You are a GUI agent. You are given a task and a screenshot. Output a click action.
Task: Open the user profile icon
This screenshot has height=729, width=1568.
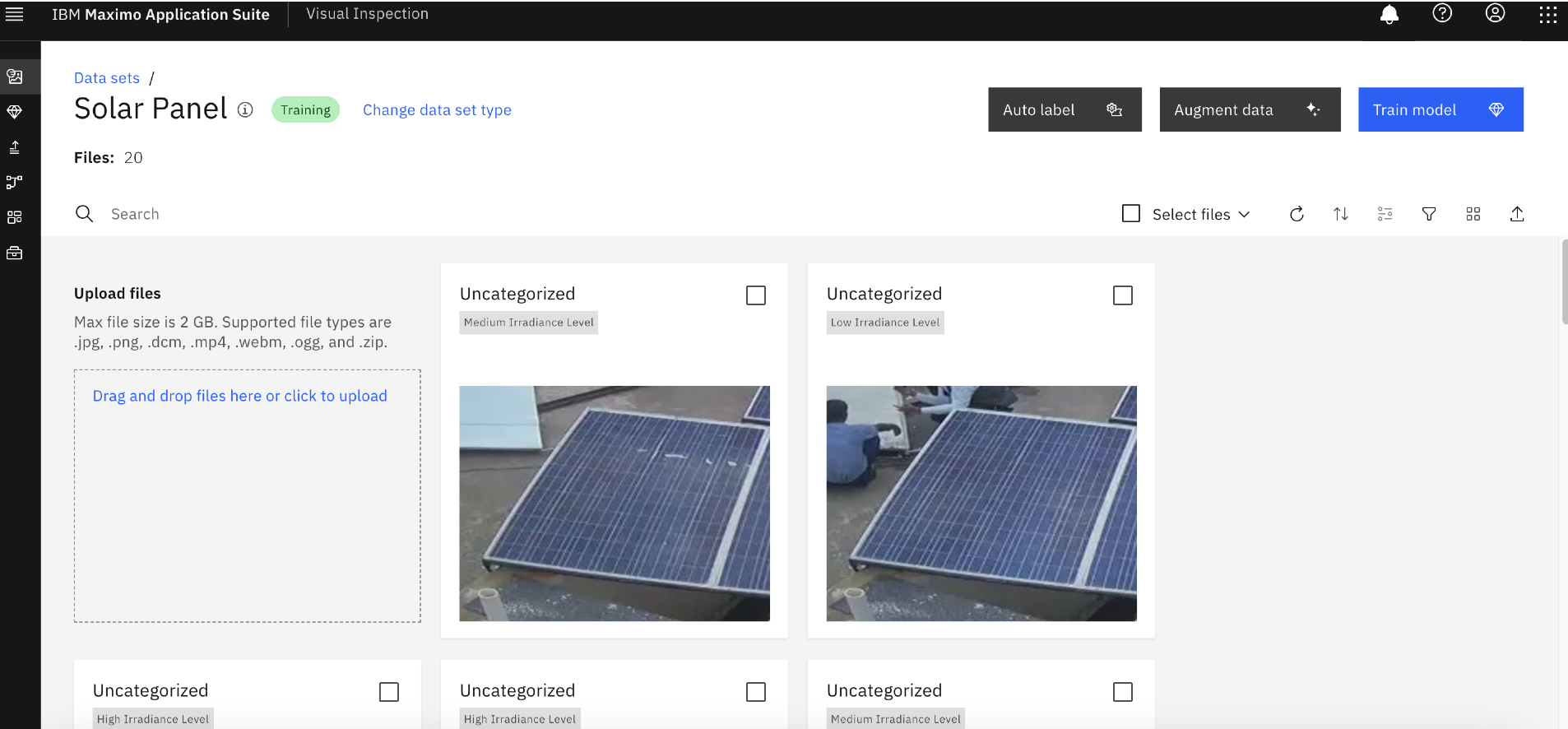(x=1496, y=13)
